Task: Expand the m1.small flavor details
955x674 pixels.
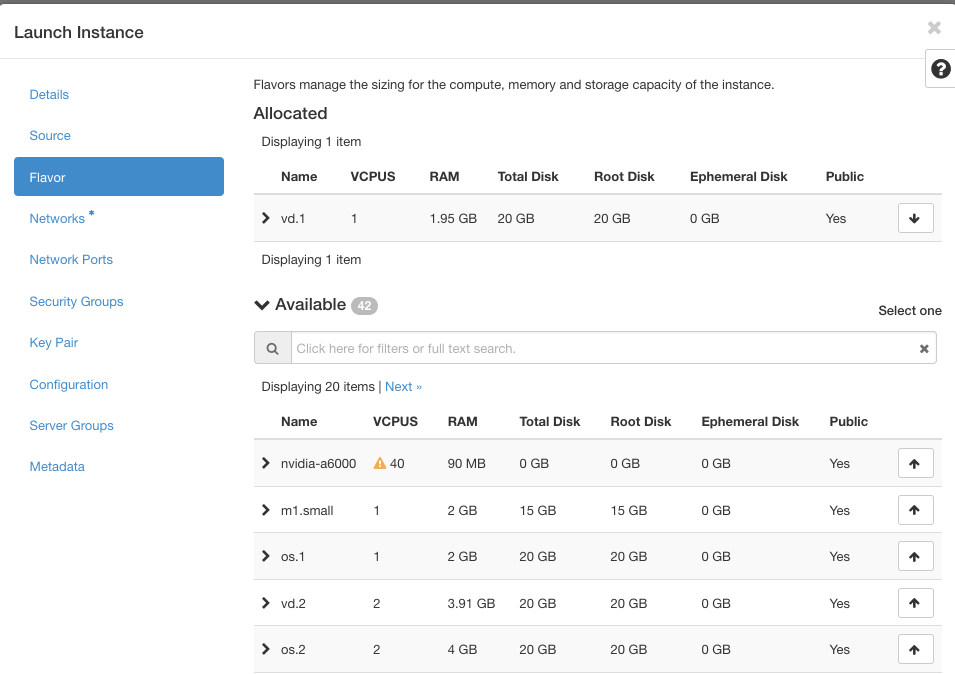Action: [265, 510]
